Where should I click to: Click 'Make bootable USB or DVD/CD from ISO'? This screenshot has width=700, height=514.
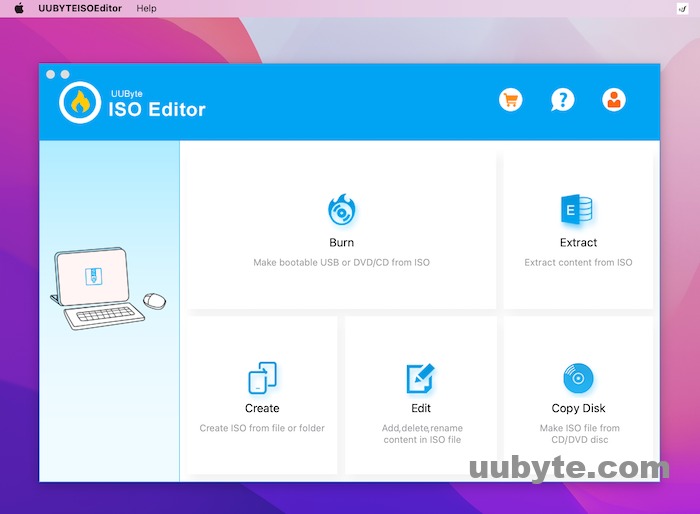pyautogui.click(x=342, y=263)
